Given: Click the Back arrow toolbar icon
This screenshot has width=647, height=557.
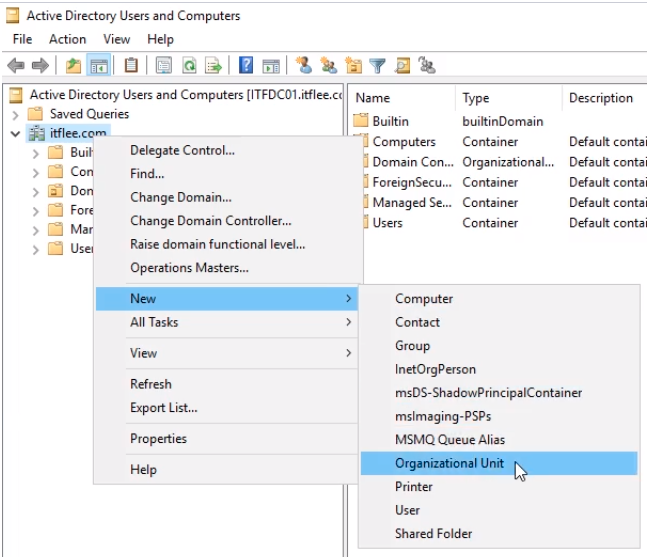Looking at the screenshot, I should pyautogui.click(x=15, y=66).
